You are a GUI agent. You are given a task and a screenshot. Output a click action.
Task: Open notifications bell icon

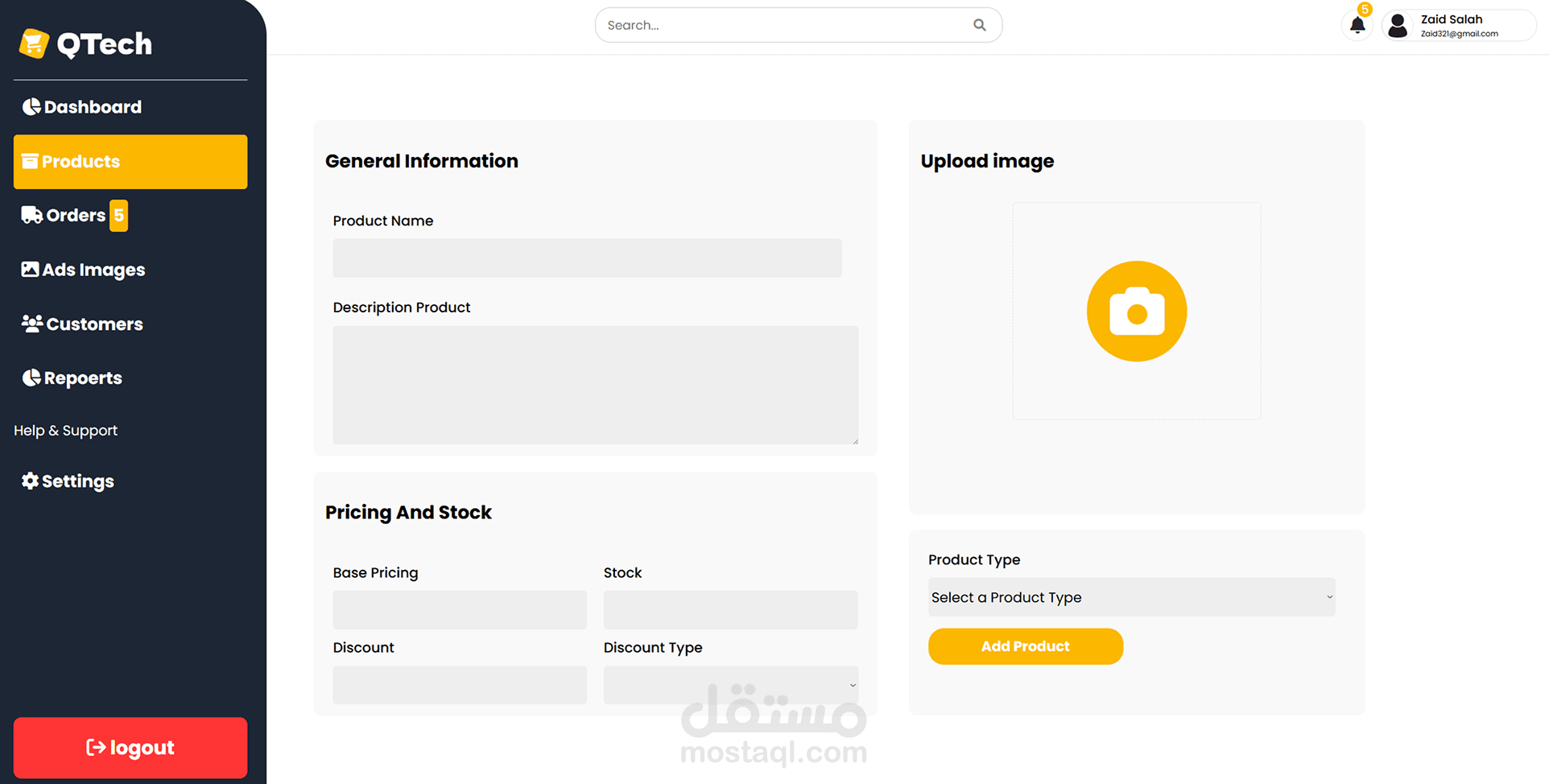click(1357, 25)
